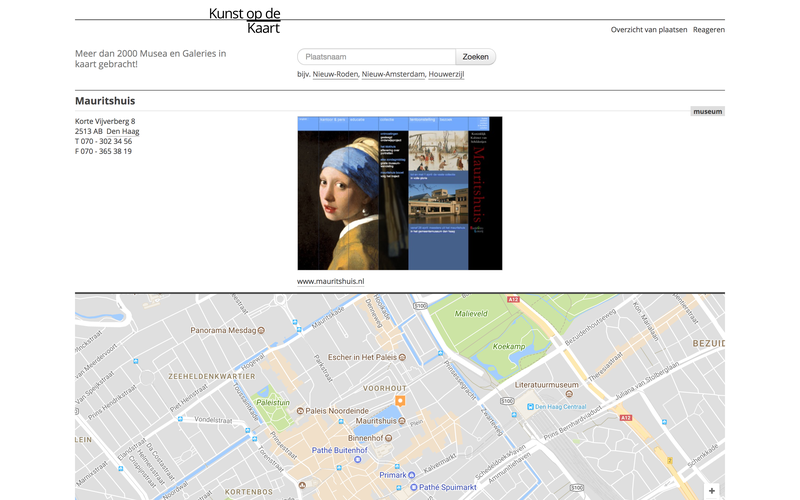The width and height of the screenshot is (800, 500).
Task: Select the Nieuw-Roden example link
Action: click(335, 74)
